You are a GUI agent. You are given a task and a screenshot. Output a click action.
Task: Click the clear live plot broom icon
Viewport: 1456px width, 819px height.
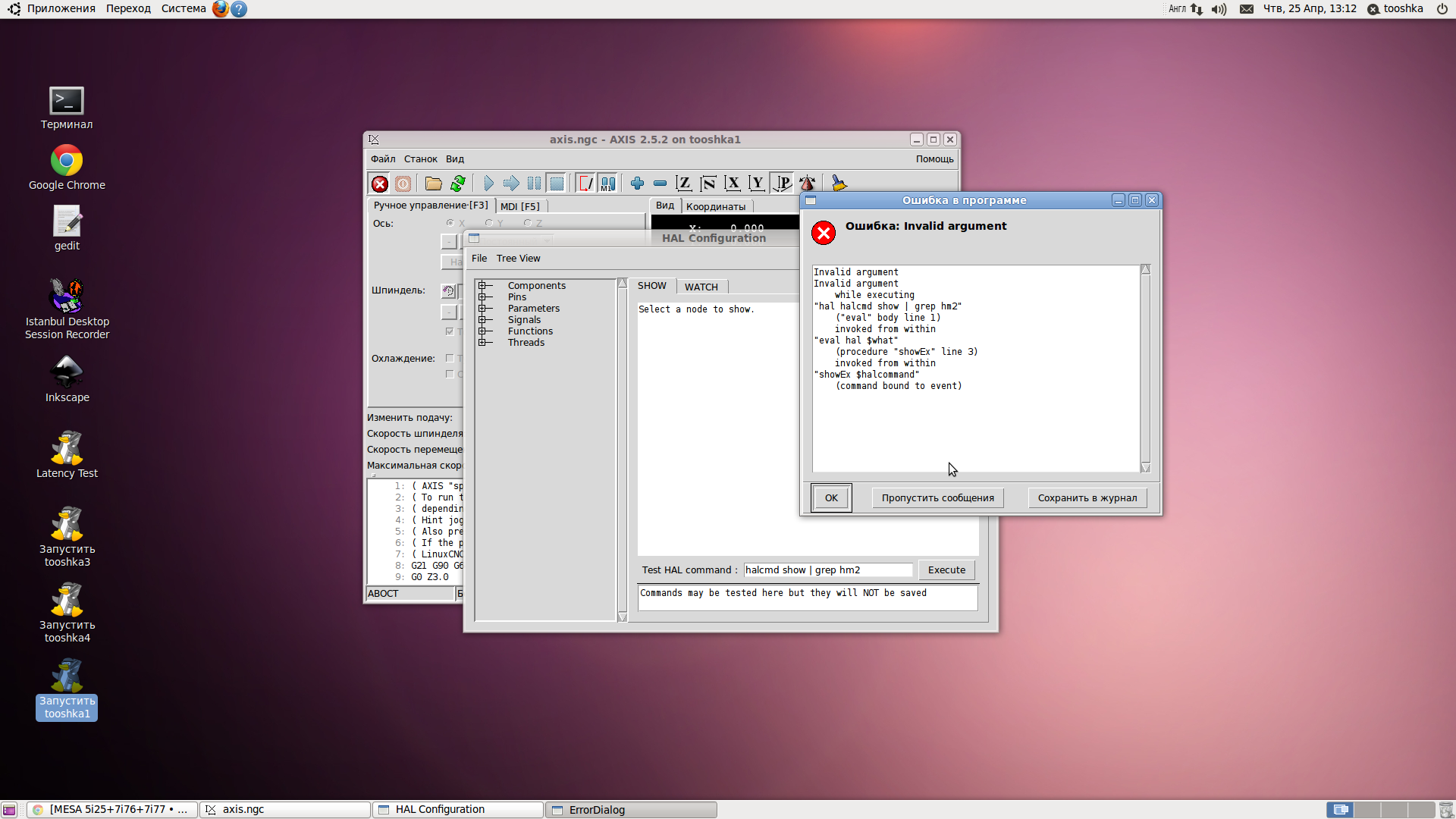point(839,184)
